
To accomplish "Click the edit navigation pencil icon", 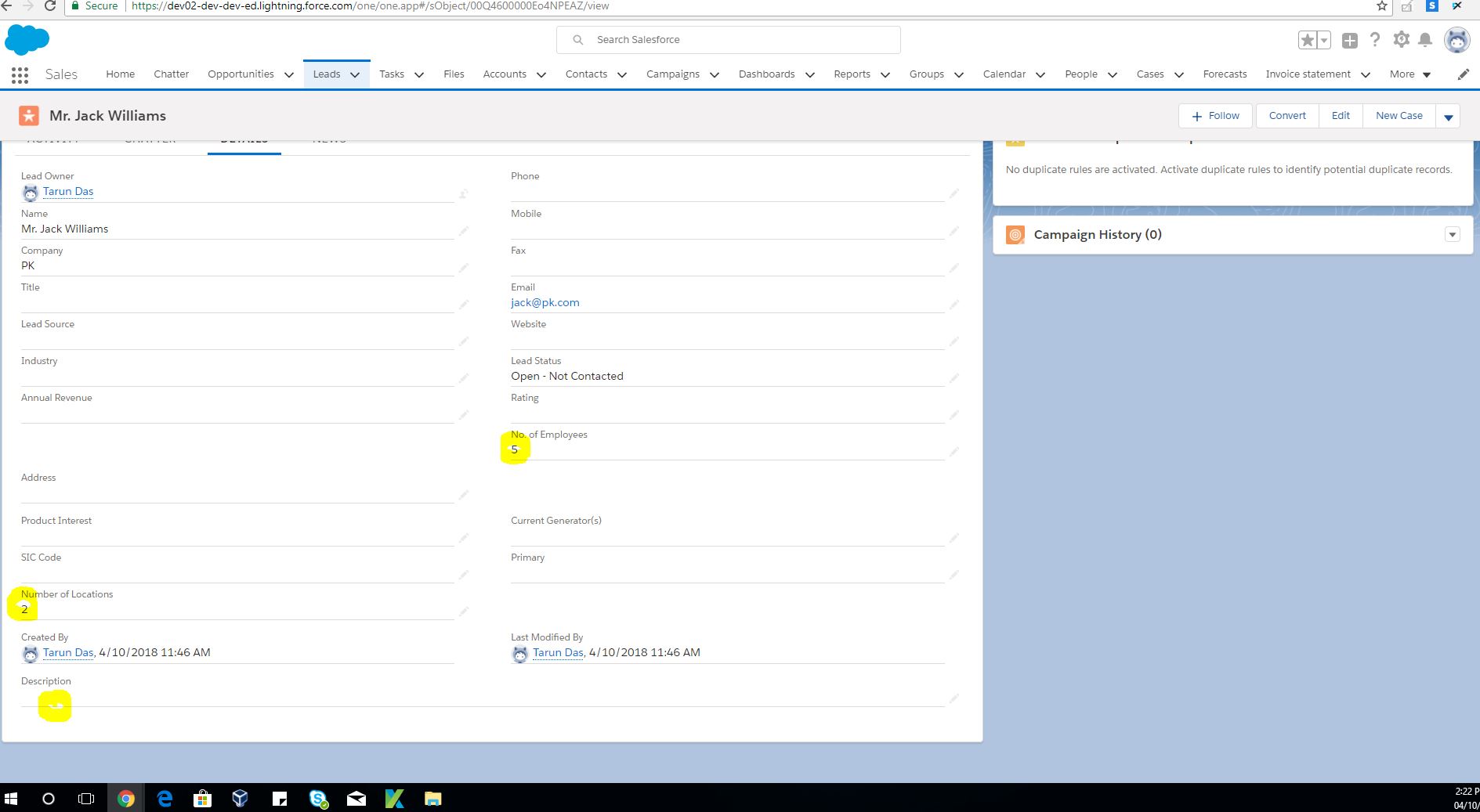I will [1463, 74].
